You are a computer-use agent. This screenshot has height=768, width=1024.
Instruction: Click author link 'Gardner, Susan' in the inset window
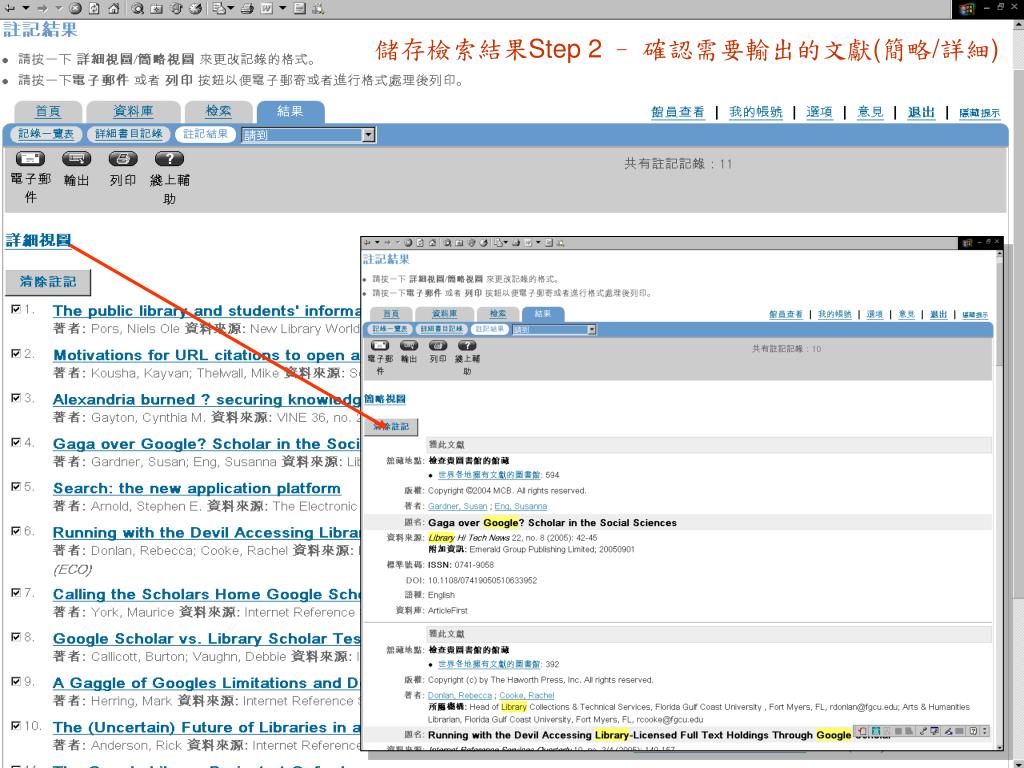tap(457, 506)
